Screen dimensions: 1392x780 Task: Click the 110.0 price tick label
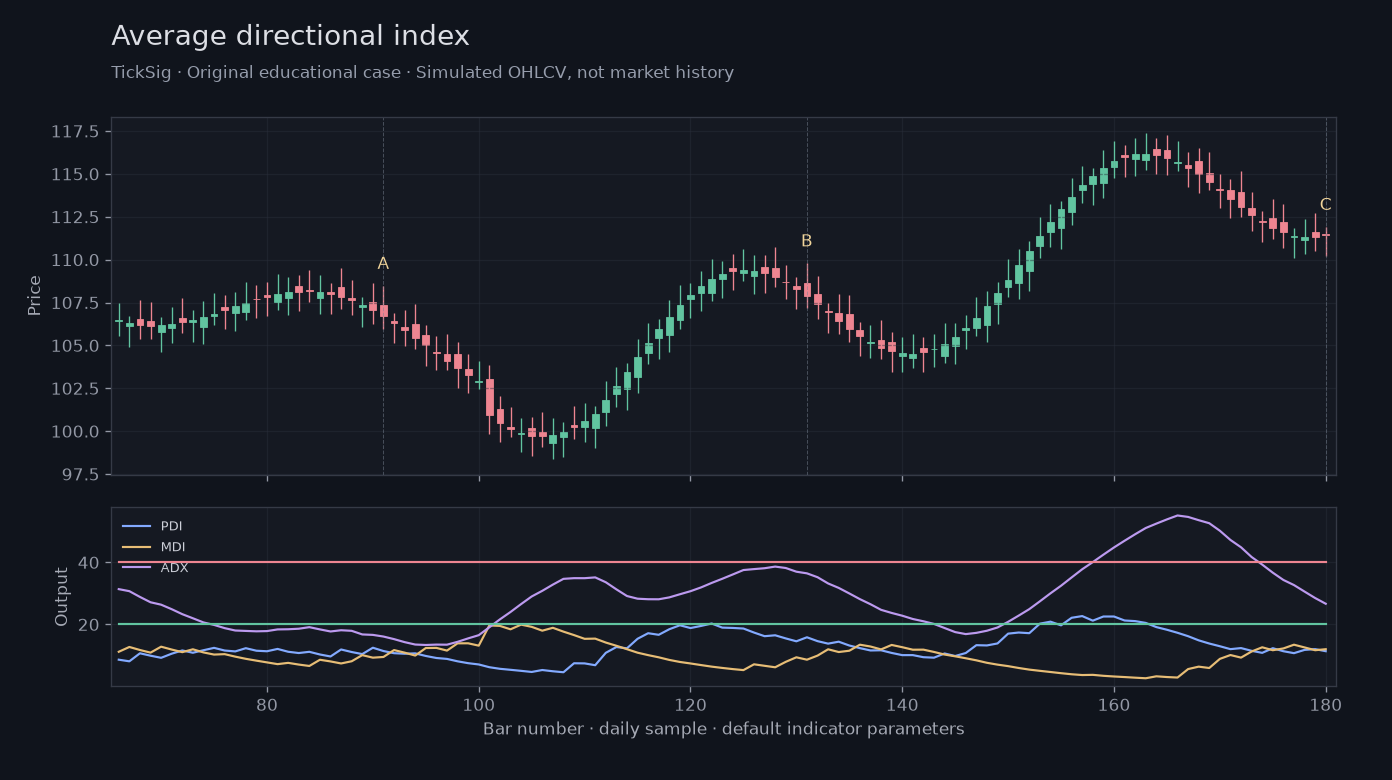(75, 261)
